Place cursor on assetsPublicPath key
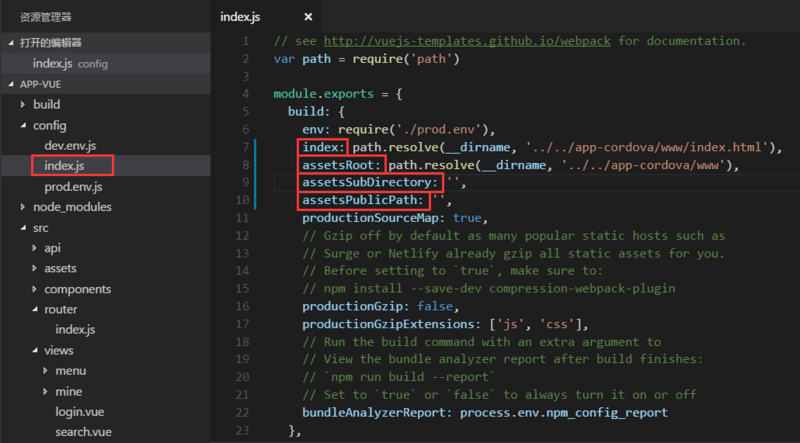Viewport: 800px width, 443px height. pos(363,200)
